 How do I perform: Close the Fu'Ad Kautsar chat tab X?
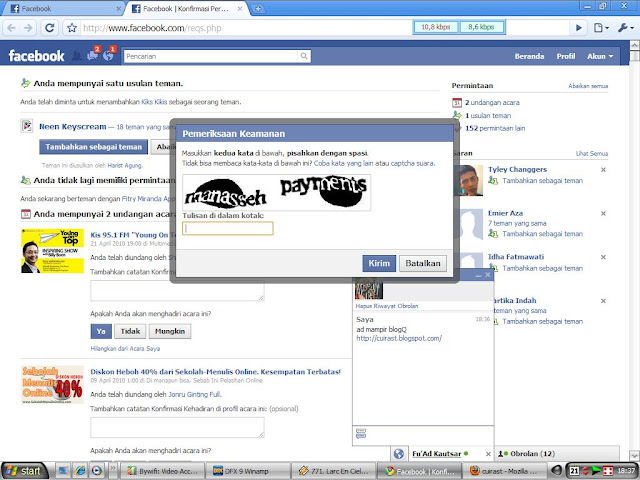[488, 454]
